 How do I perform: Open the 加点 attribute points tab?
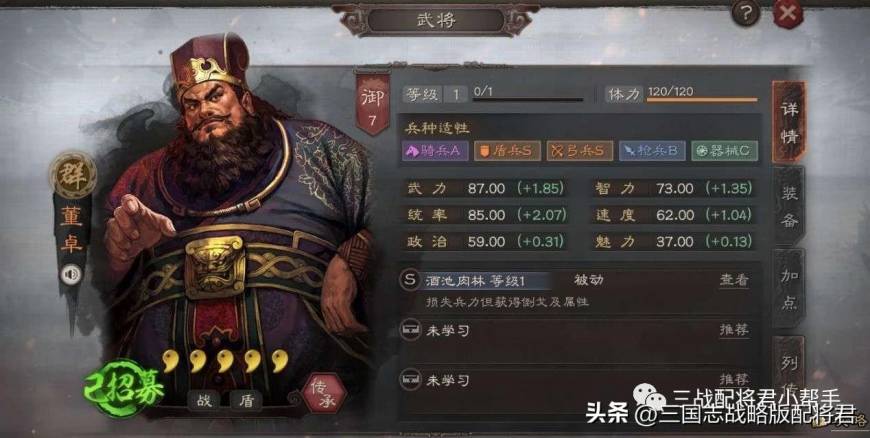click(788, 289)
